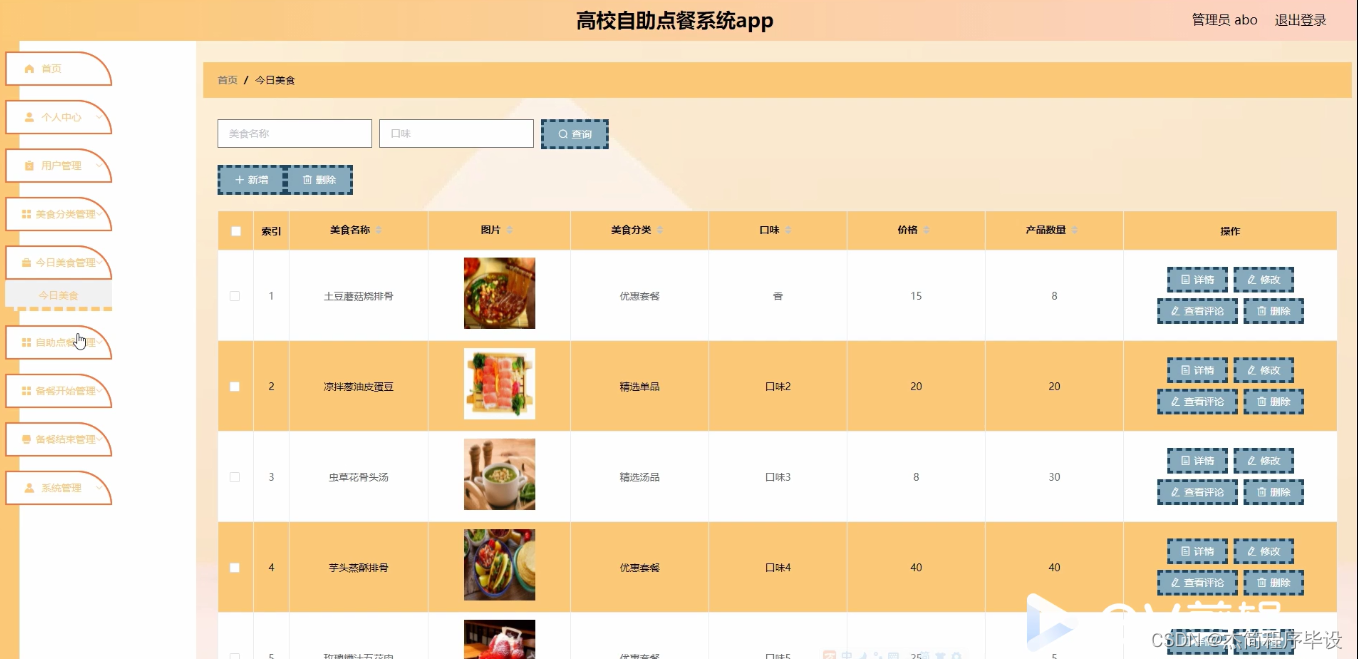Click the 退出登录 link
The width and height of the screenshot is (1358, 659).
pos(1299,19)
